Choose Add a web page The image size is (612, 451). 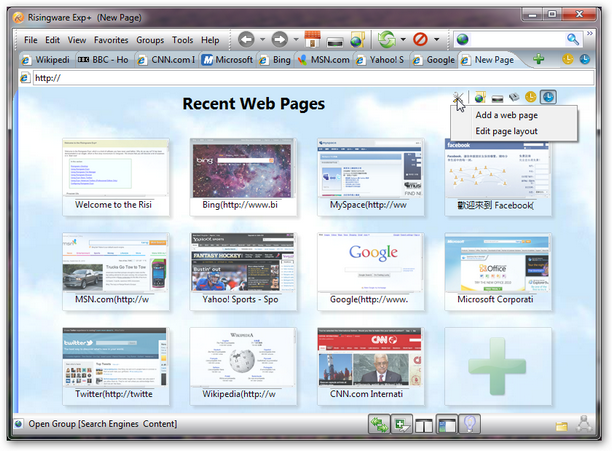coord(507,115)
